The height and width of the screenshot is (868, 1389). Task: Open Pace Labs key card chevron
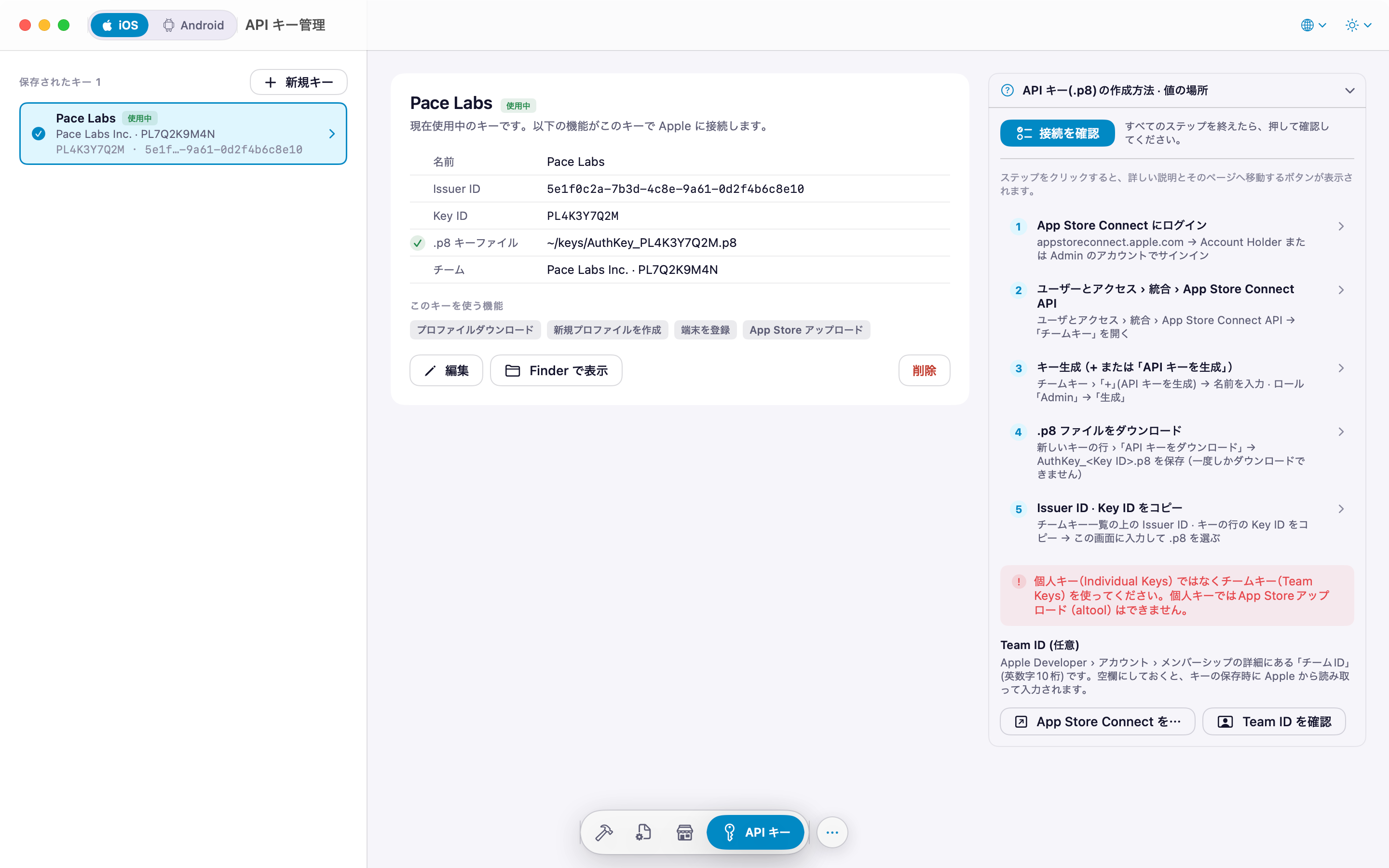pyautogui.click(x=332, y=134)
